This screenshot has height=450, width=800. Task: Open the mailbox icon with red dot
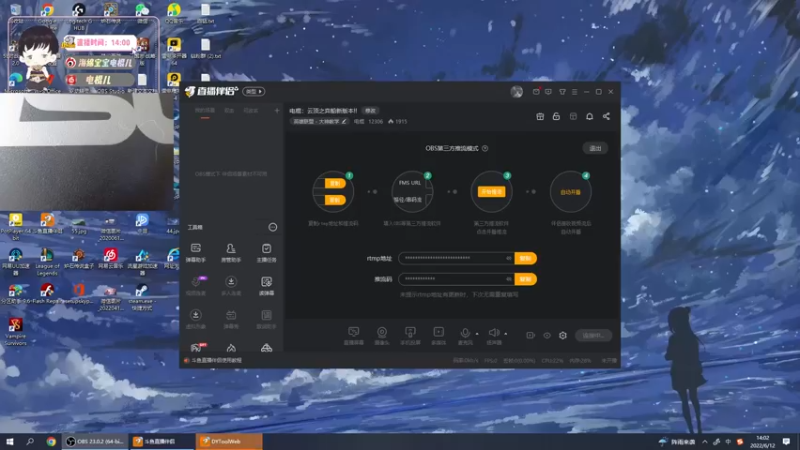click(x=536, y=92)
